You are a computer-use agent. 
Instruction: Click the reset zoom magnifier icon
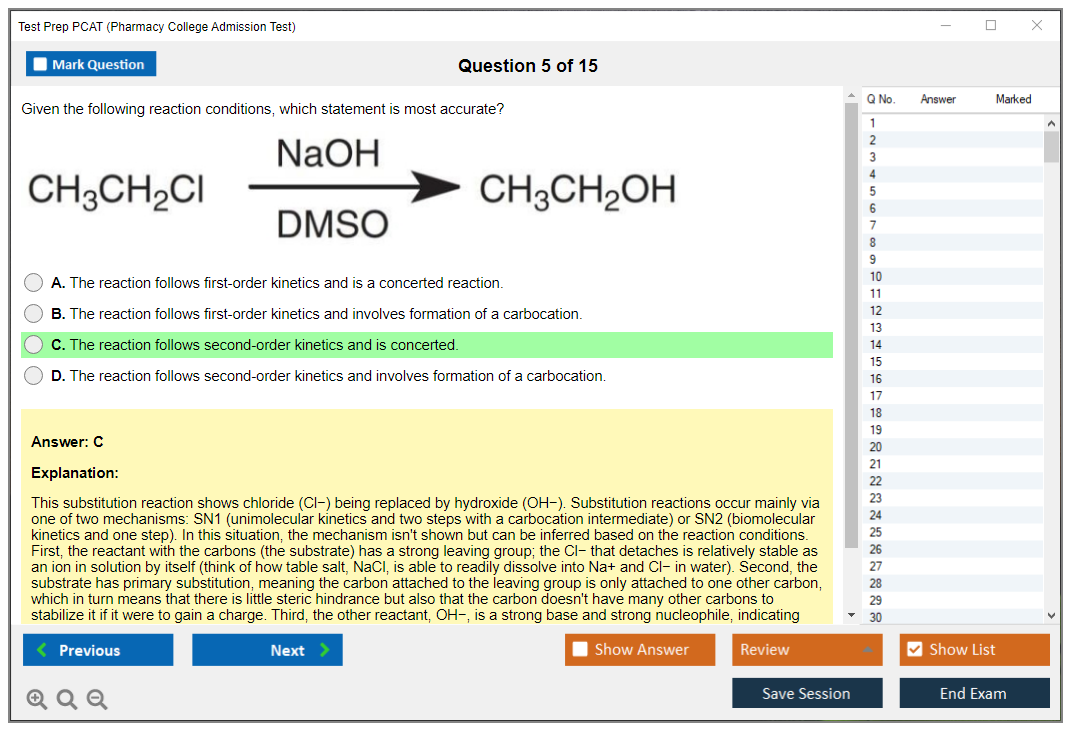[x=67, y=700]
